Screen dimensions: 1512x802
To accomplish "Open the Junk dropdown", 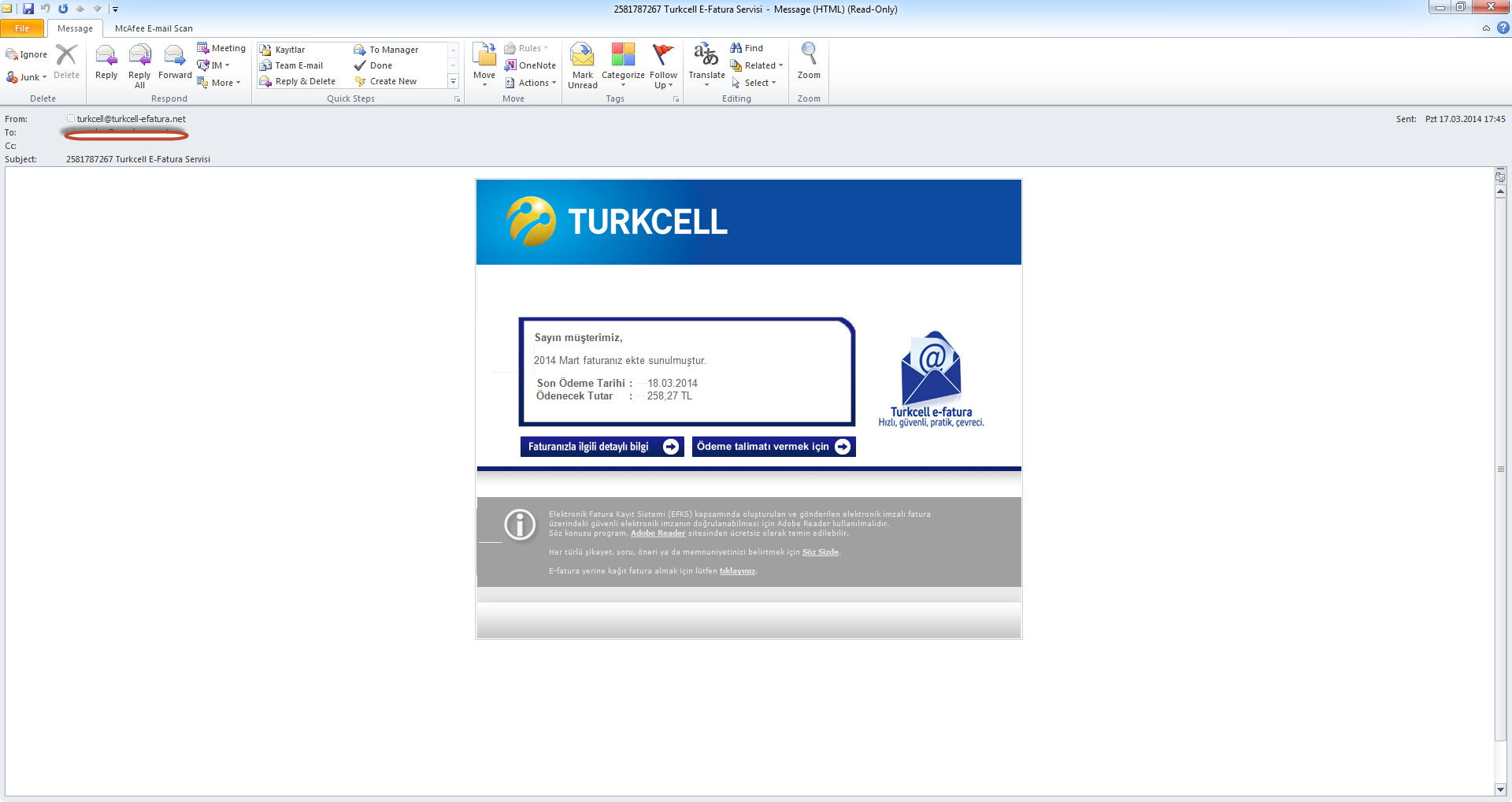I will (x=26, y=77).
